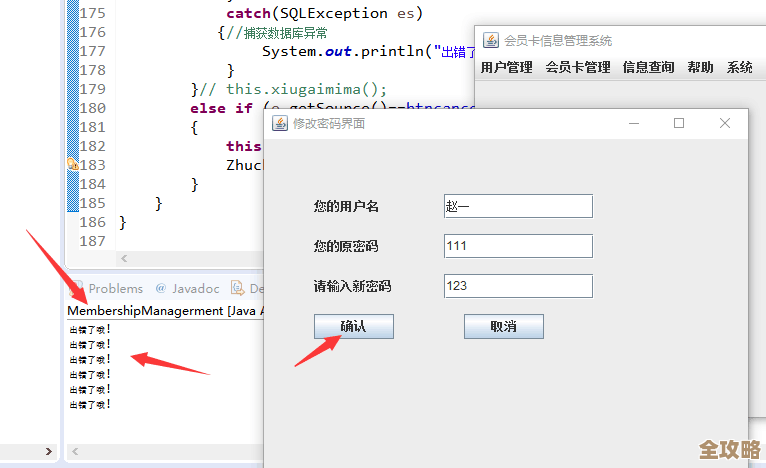
Task: Focus the 您的用户名 field containing 赵一
Action: [518, 206]
